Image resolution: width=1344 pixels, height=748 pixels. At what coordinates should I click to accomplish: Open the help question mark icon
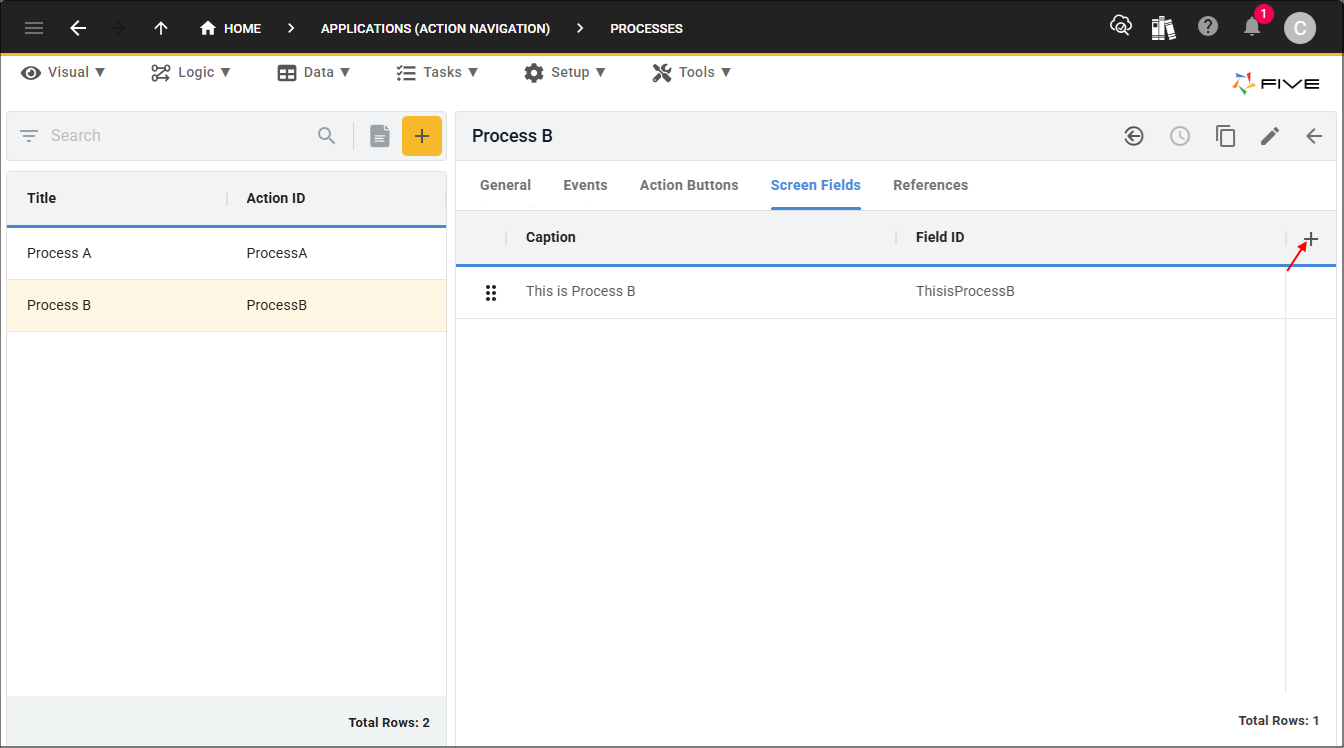1208,27
